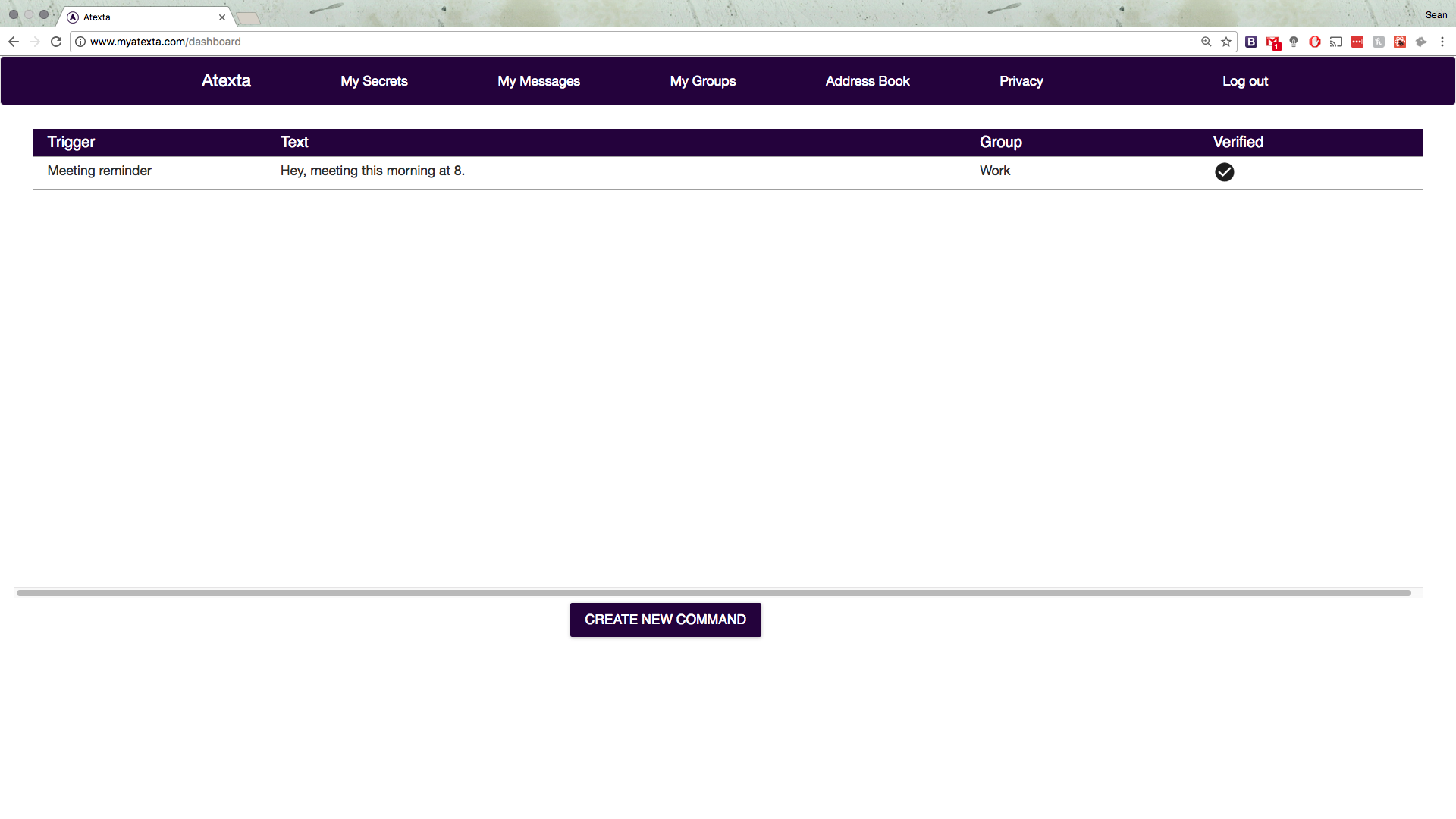Click the horizontal scrollbar below the table
The image size is (1456, 819).
(713, 593)
